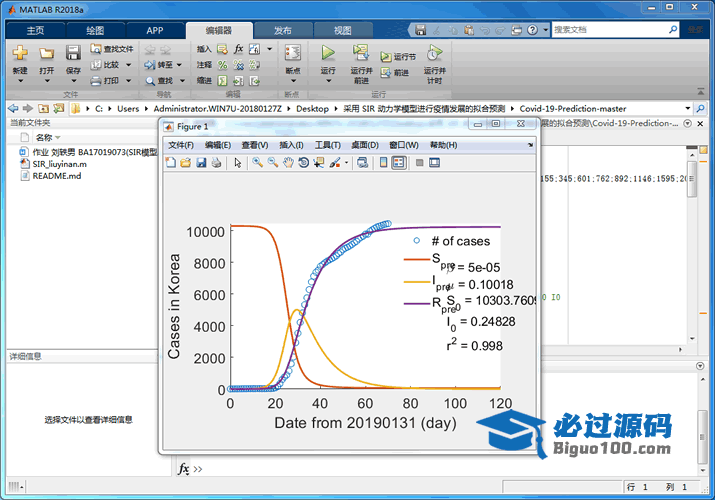Click the 保存 (Save) floppy icon
The image size is (715, 500).
(73, 52)
